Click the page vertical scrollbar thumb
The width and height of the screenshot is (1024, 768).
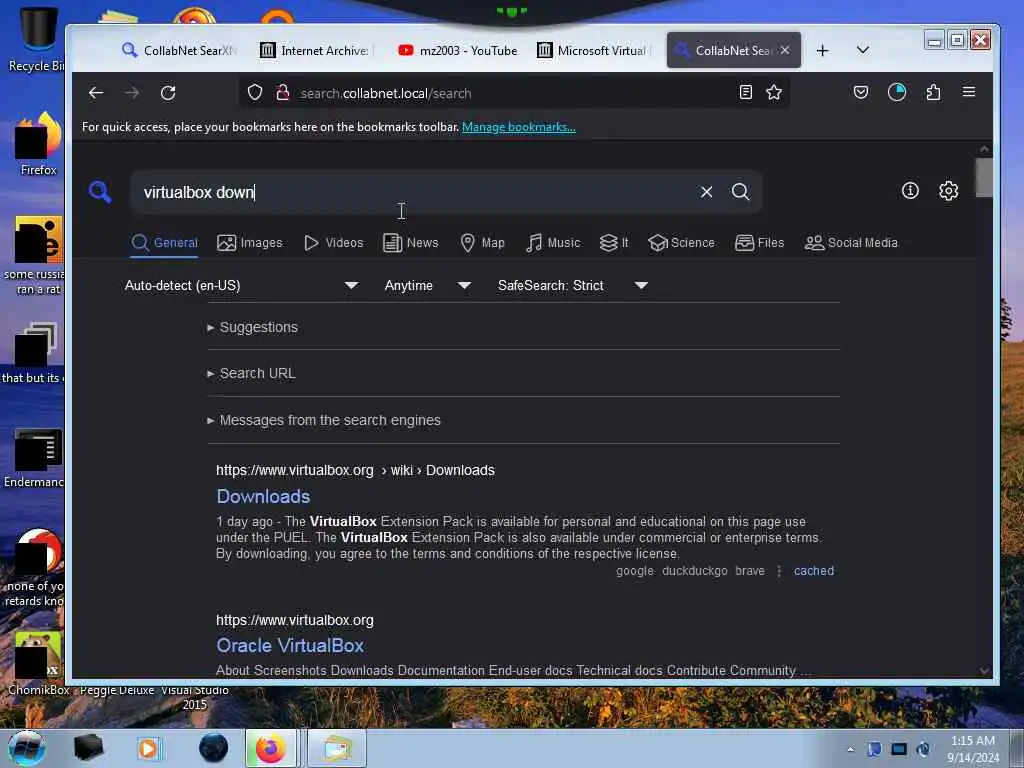(984, 177)
